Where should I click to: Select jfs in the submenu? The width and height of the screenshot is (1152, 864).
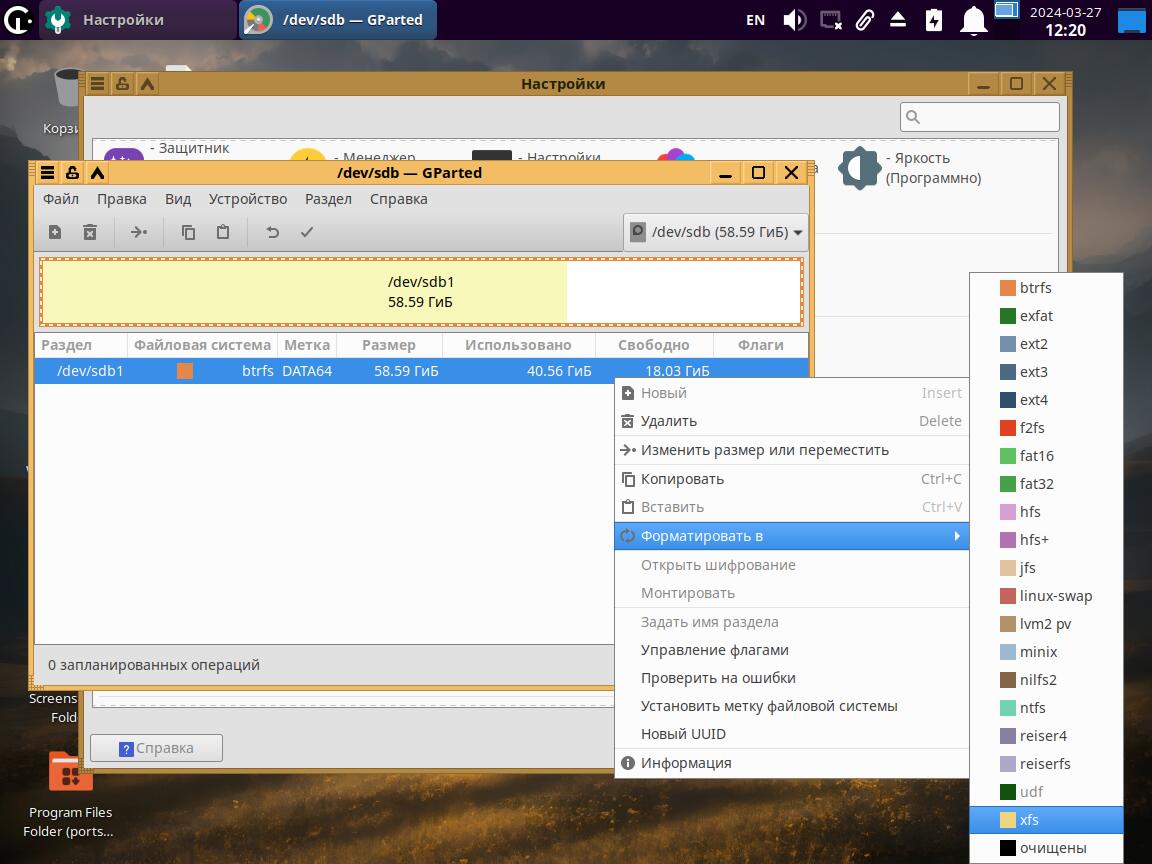tap(1046, 567)
